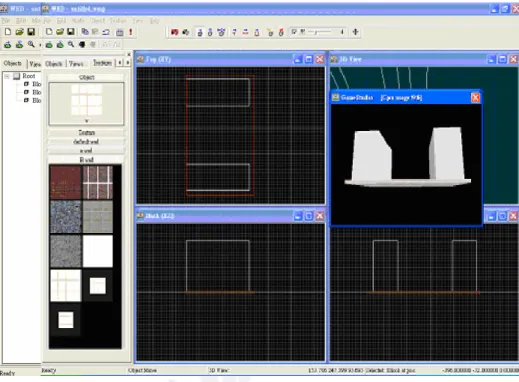519x382 pixels.
Task: Collapse the Root node in the object tree
Action: [7, 76]
